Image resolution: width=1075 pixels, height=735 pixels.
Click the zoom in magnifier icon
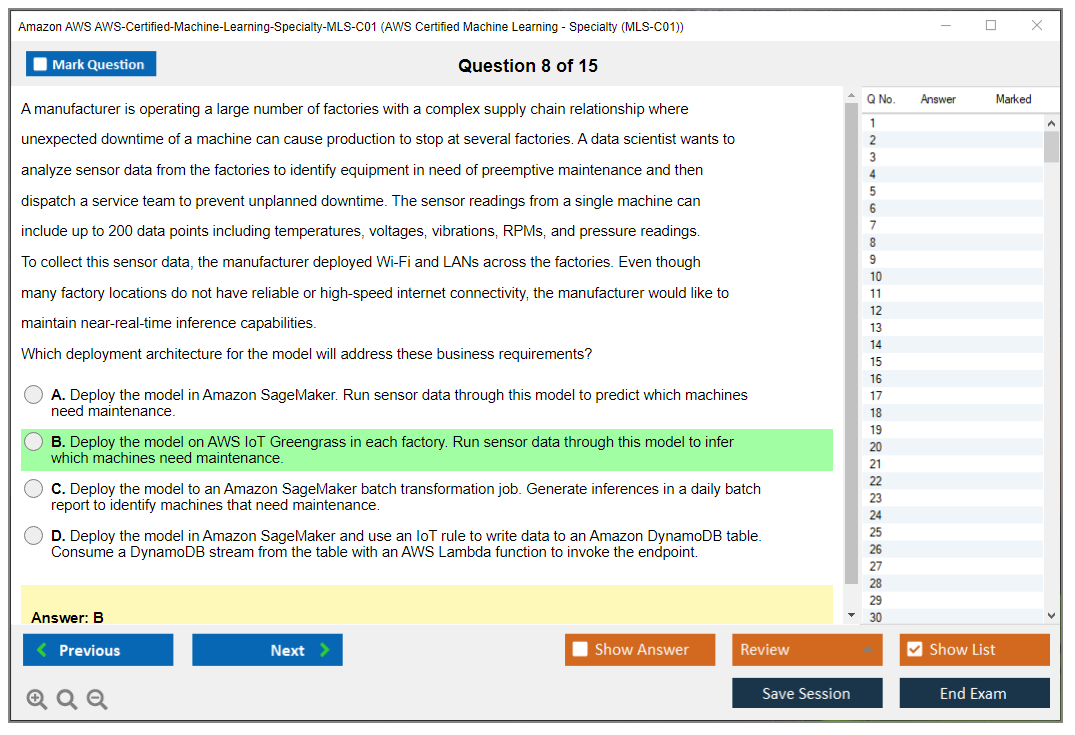coord(37,700)
